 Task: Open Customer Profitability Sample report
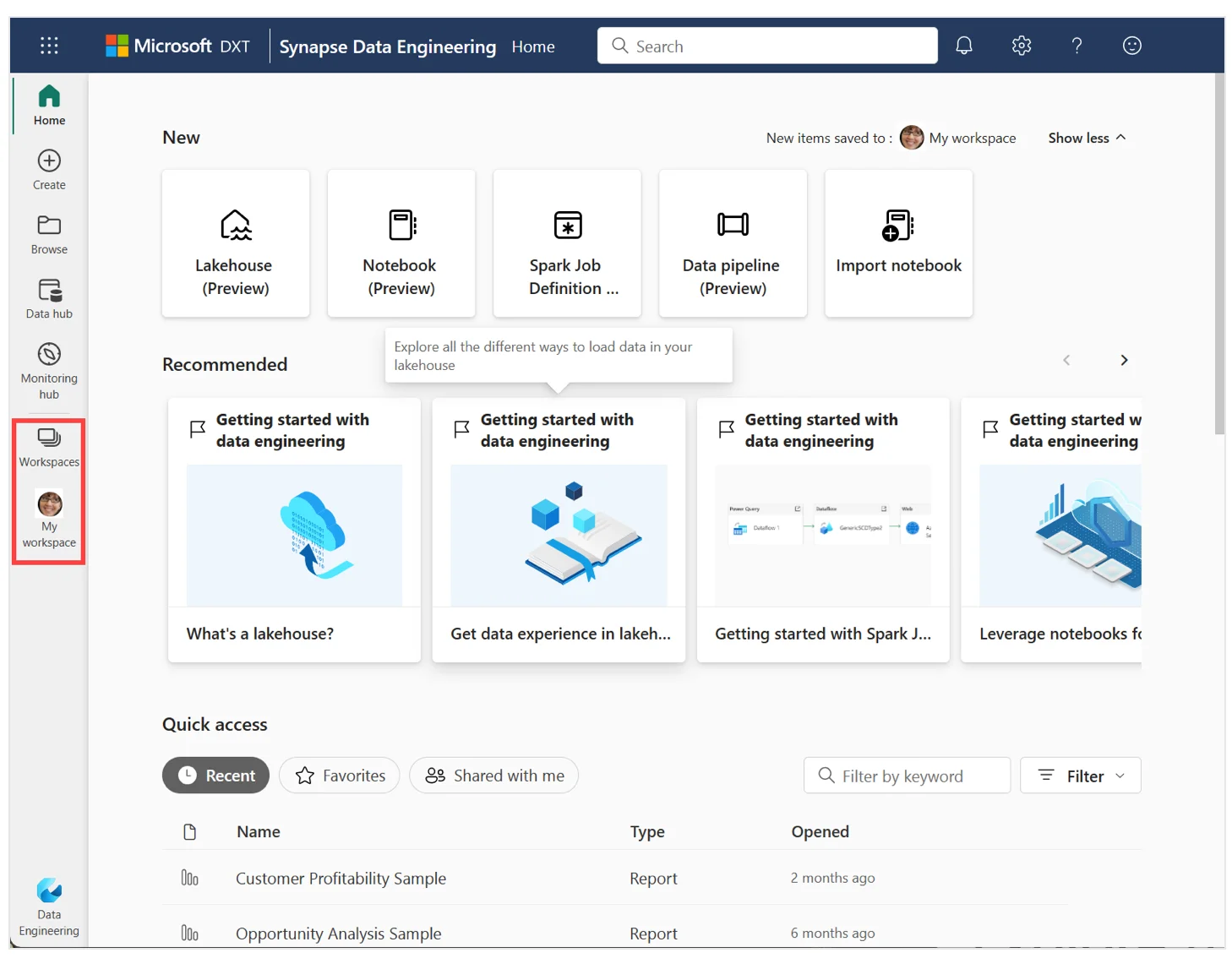341,879
